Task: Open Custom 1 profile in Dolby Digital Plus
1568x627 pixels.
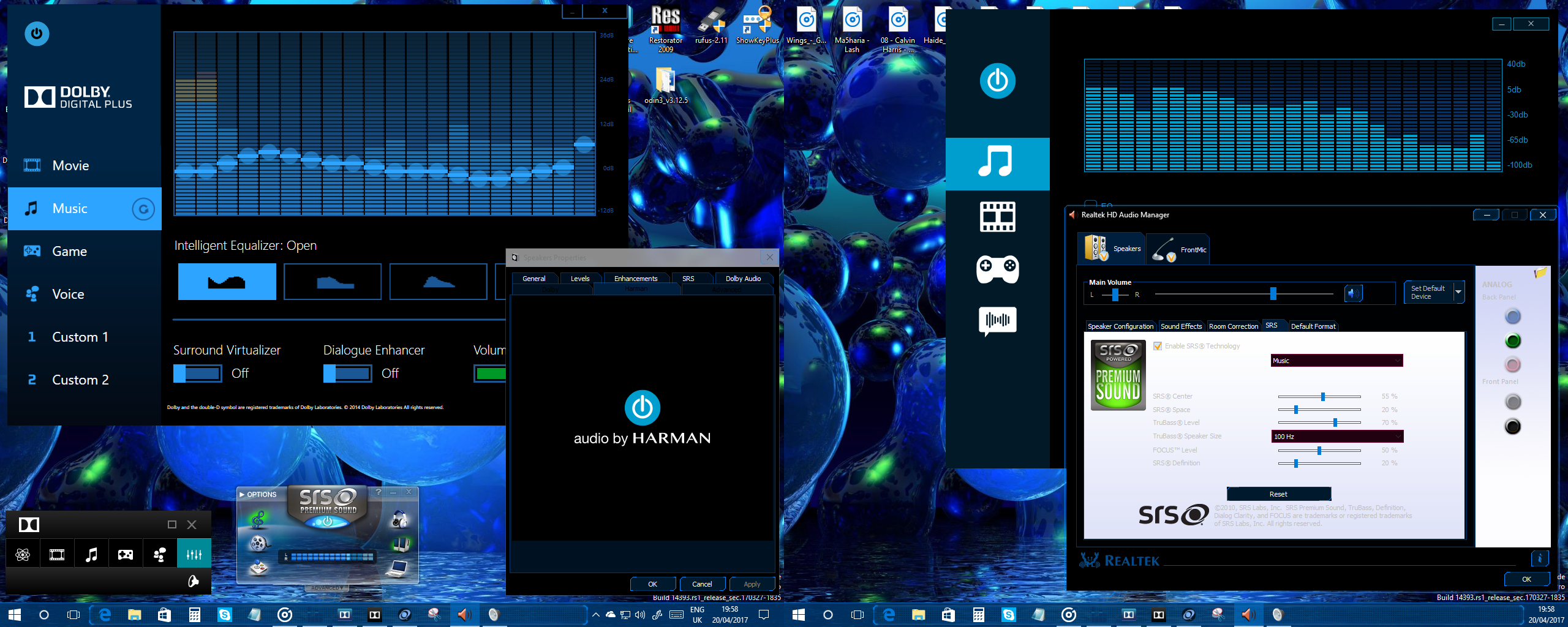Action: 85,337
